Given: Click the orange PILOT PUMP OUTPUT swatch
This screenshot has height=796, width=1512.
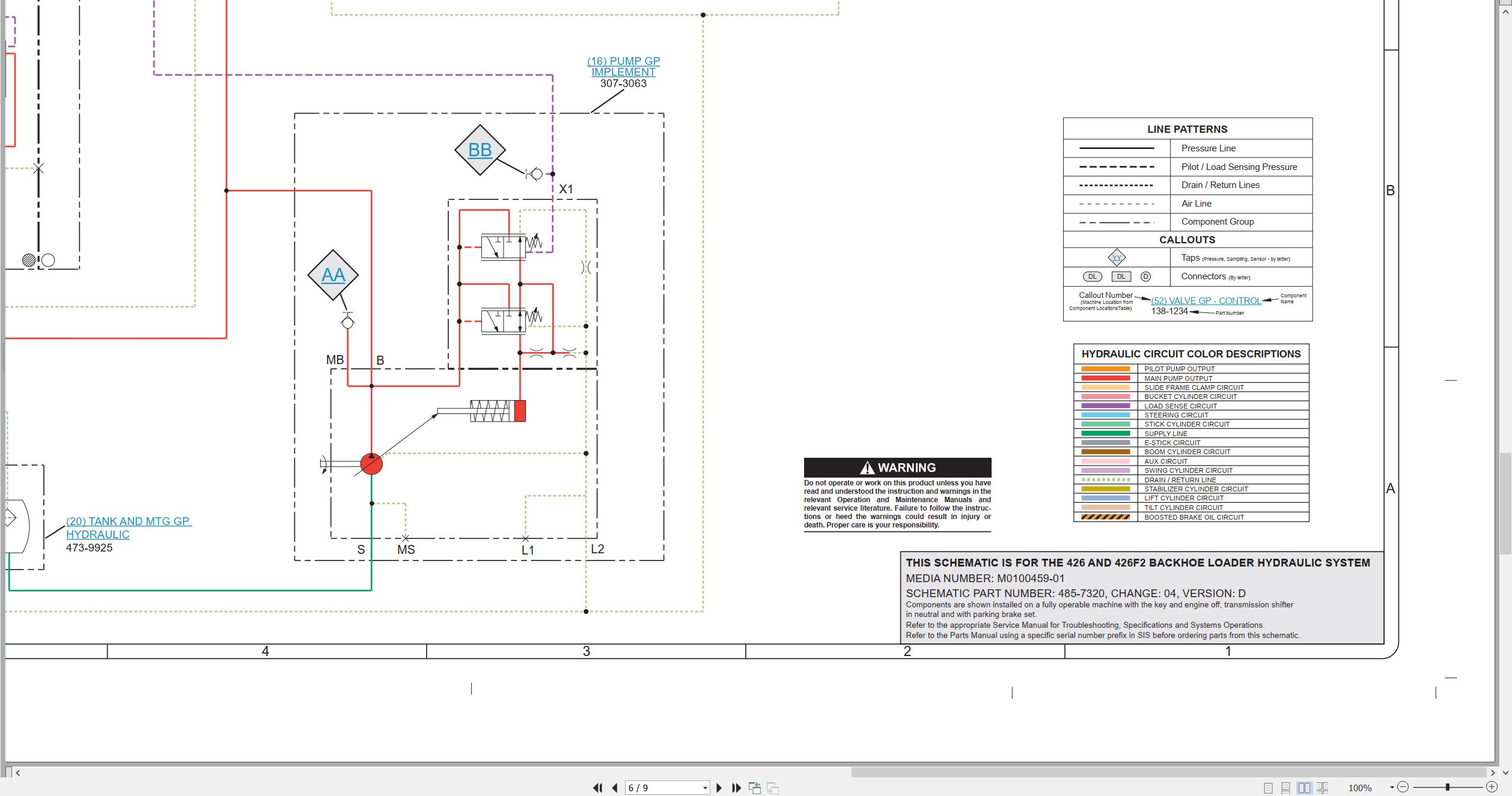Looking at the screenshot, I should pyautogui.click(x=1105, y=369).
